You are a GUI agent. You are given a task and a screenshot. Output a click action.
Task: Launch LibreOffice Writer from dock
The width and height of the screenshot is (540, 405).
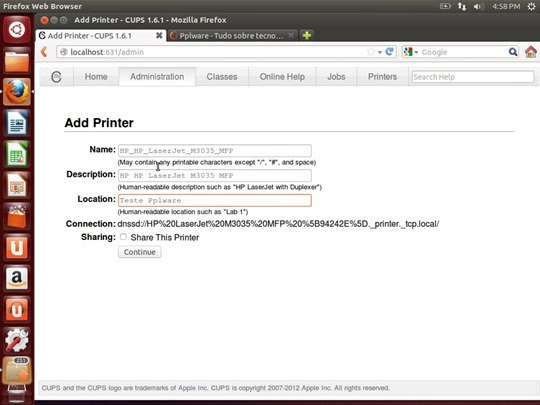[x=17, y=123]
